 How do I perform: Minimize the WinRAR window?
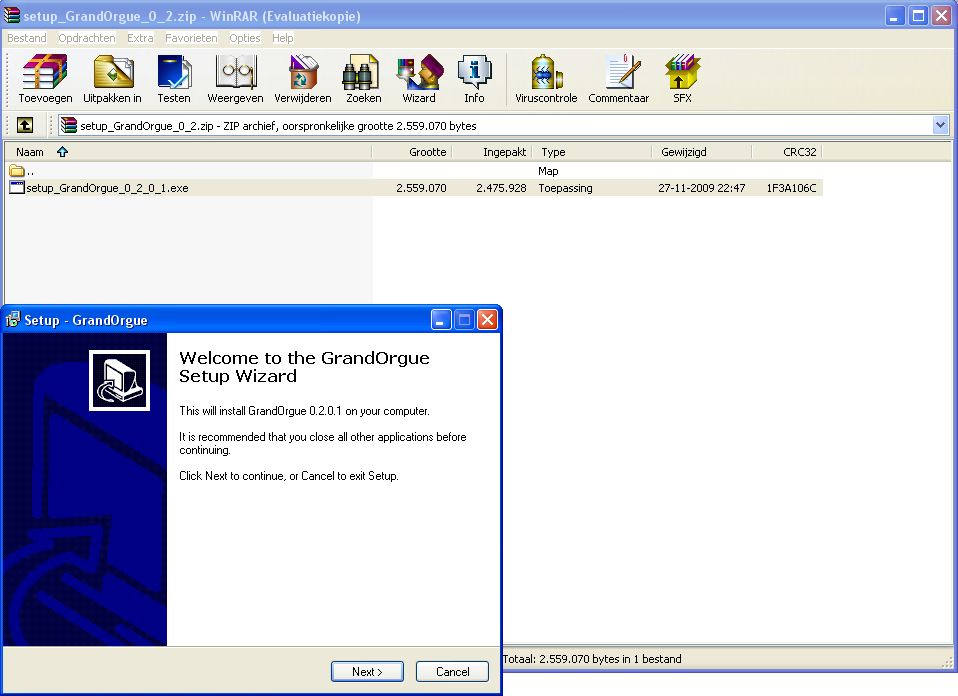(894, 15)
